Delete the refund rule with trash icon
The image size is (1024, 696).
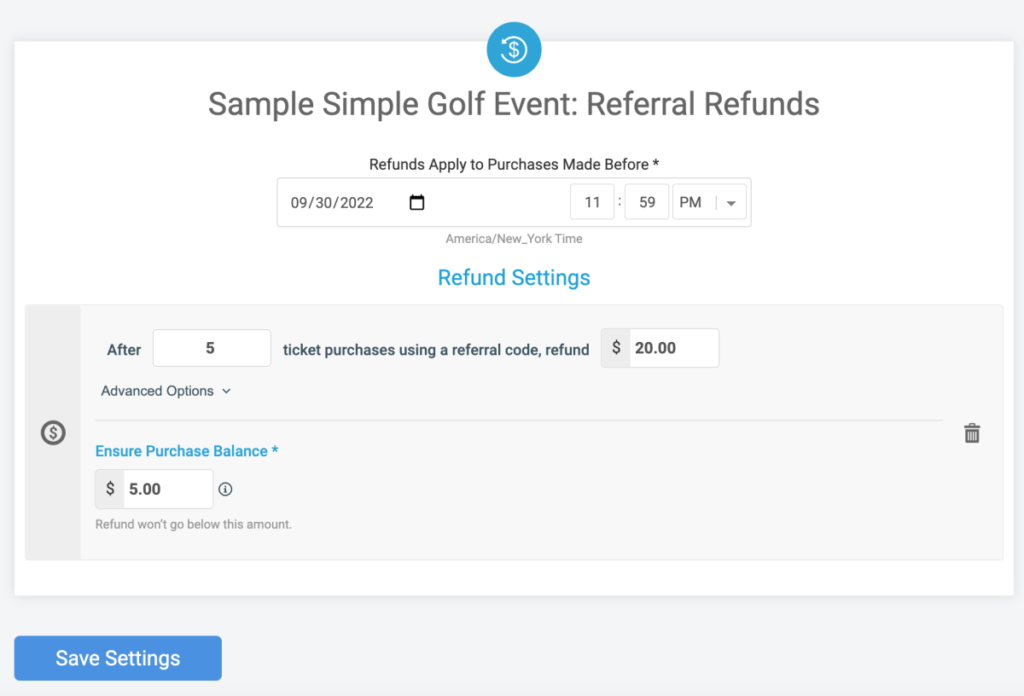[x=971, y=433]
